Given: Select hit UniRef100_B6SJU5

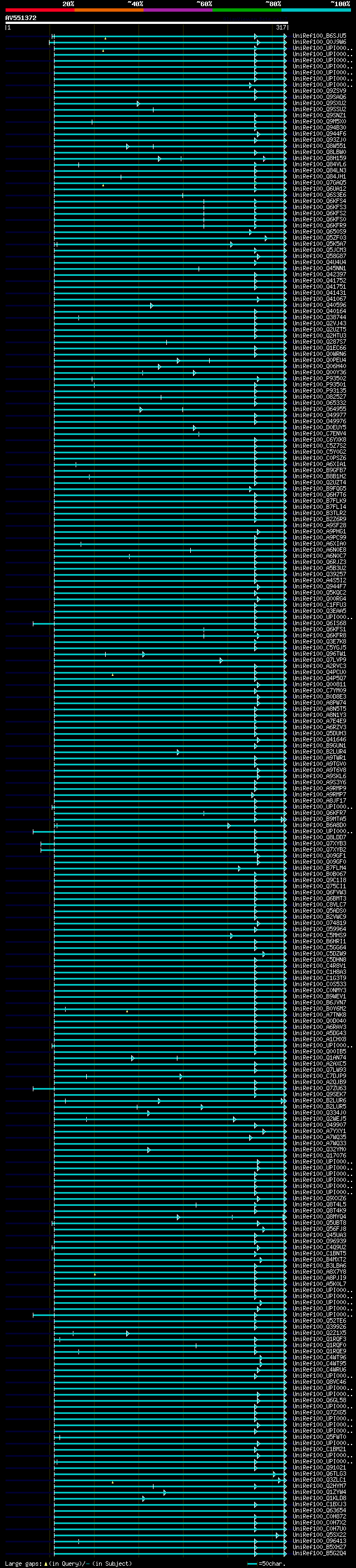Looking at the screenshot, I should point(319,36).
